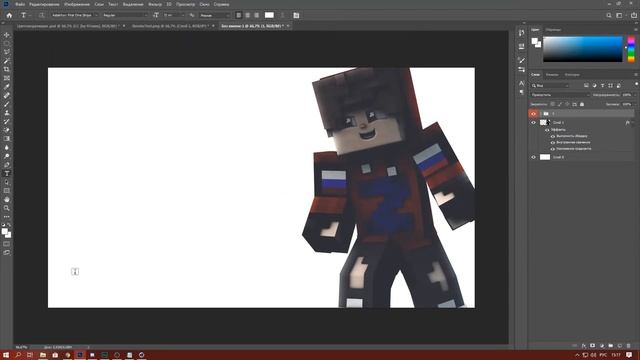
Task: Select the Move tool
Action: pos(7,35)
